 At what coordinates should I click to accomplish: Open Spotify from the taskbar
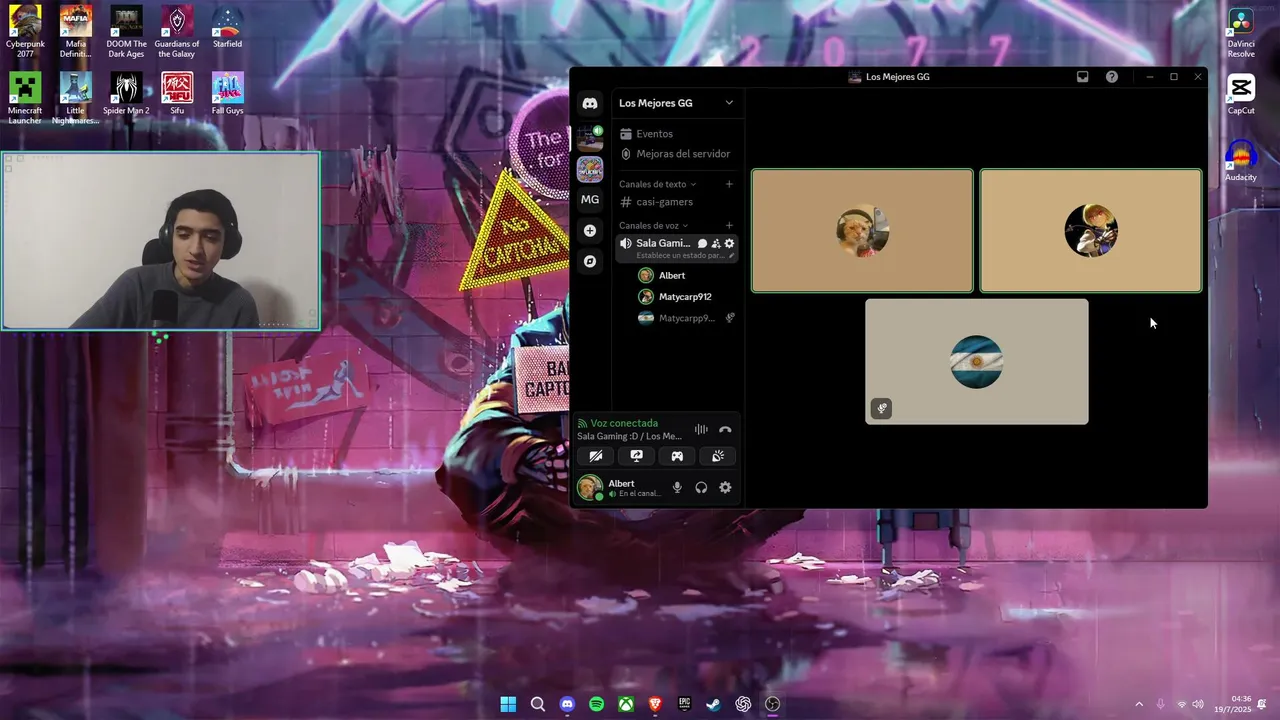click(x=596, y=704)
